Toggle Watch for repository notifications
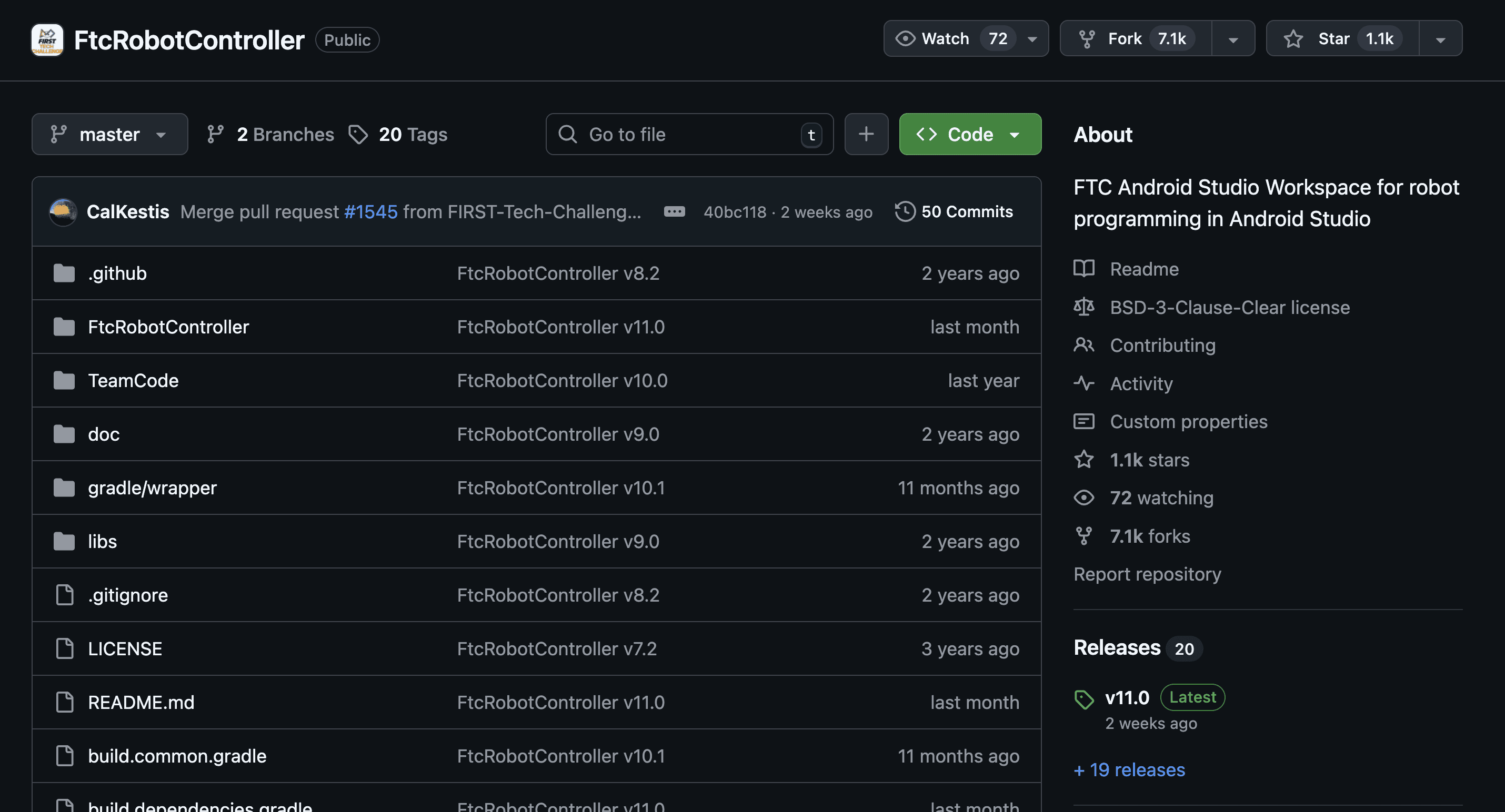The width and height of the screenshot is (1505, 812). click(950, 38)
